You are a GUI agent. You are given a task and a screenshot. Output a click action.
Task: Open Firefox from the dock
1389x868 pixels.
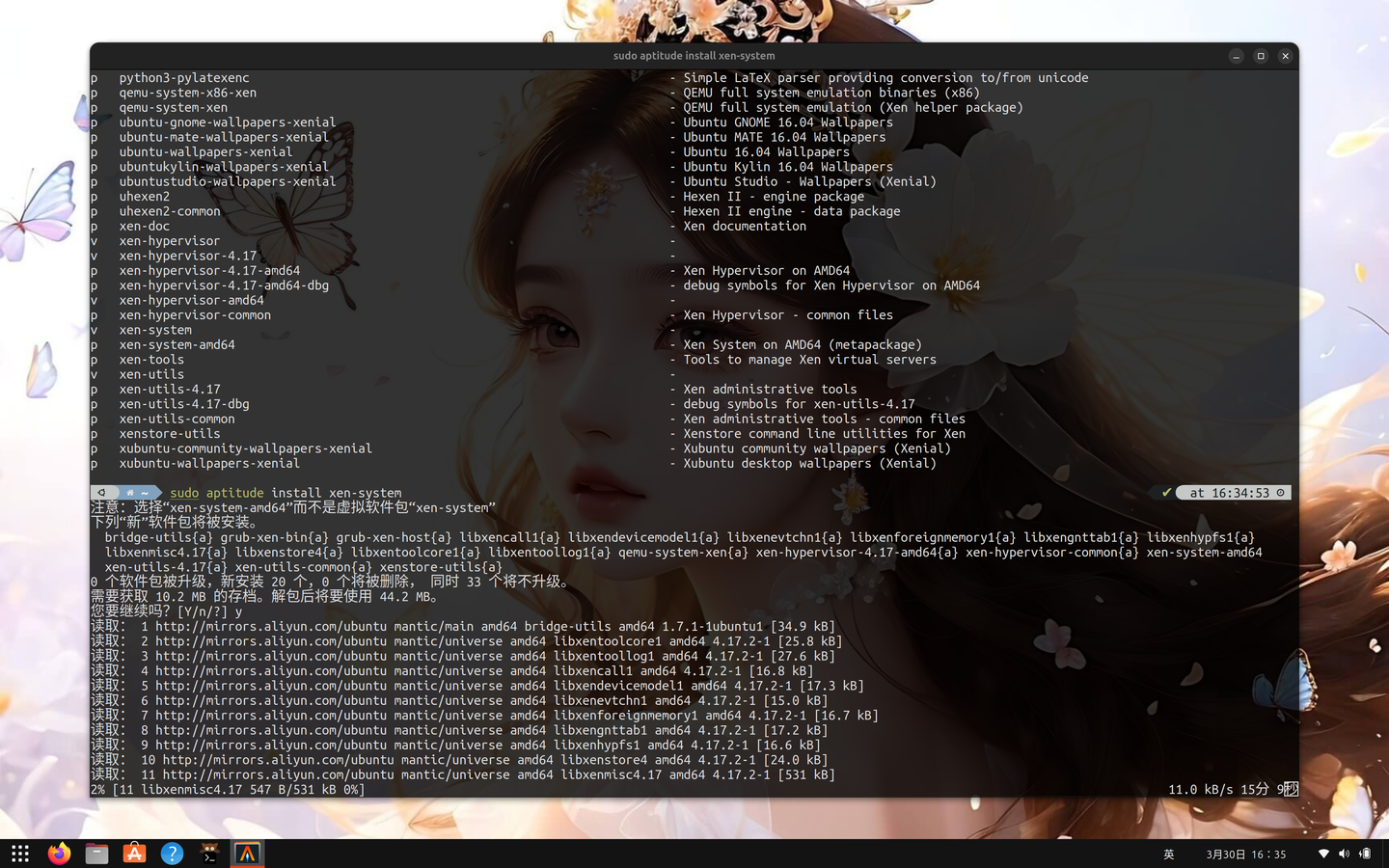[58, 854]
